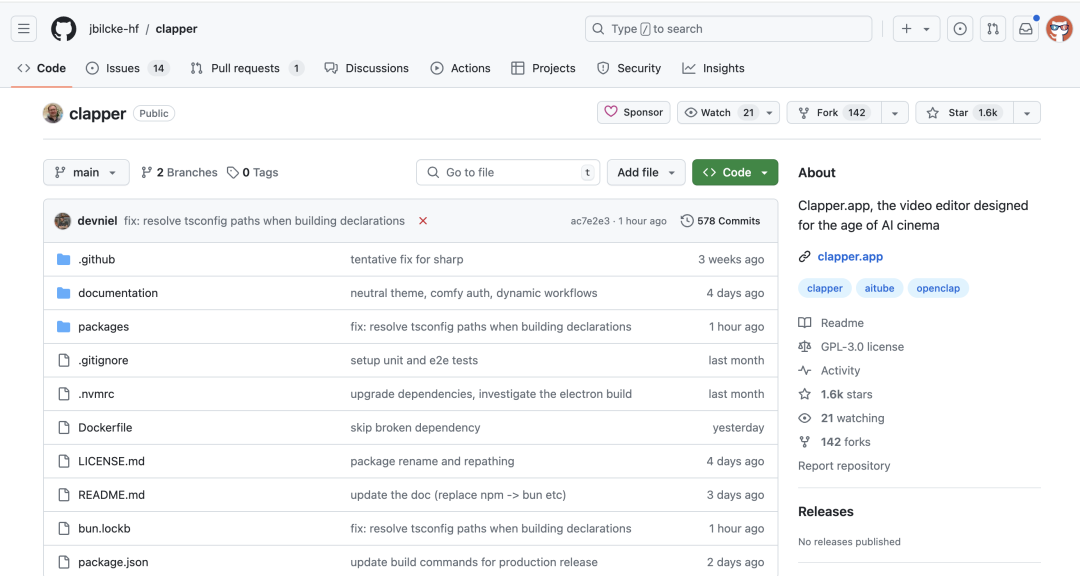Focus the Go to file search field
This screenshot has height=576, width=1080.
tap(508, 172)
